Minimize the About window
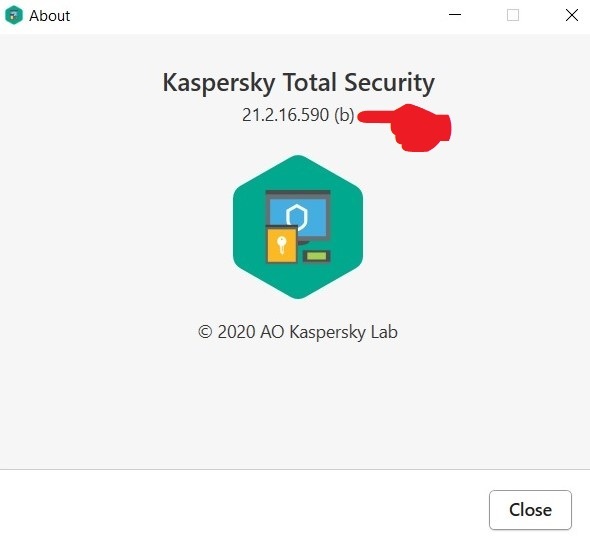 (455, 15)
